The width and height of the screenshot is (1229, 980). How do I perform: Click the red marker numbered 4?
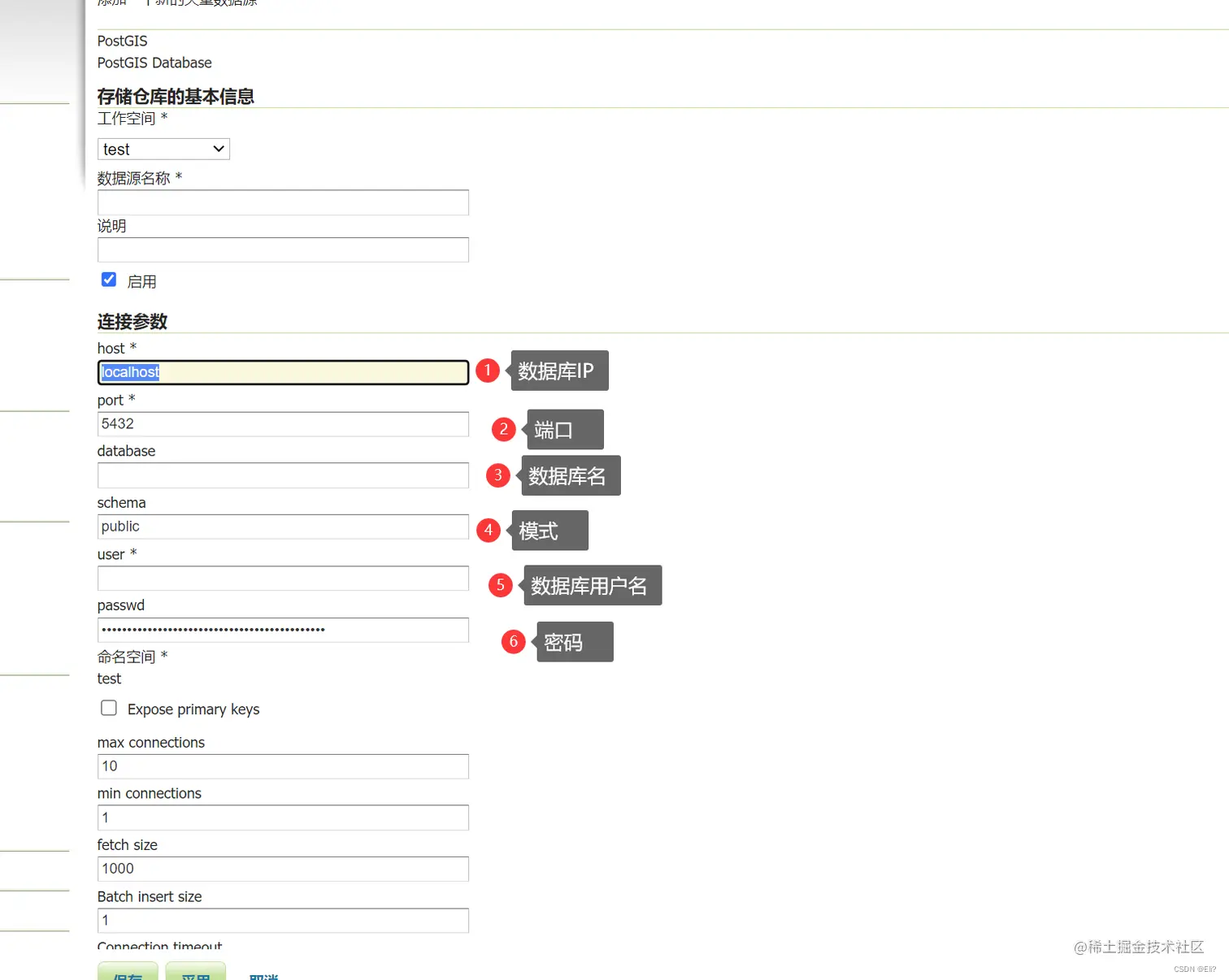pyautogui.click(x=488, y=530)
